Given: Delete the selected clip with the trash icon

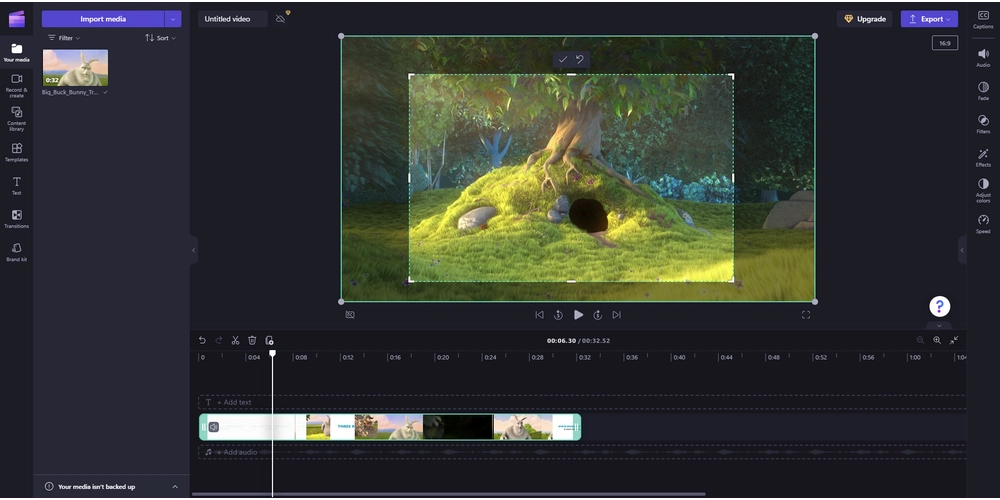Looking at the screenshot, I should pyautogui.click(x=252, y=340).
